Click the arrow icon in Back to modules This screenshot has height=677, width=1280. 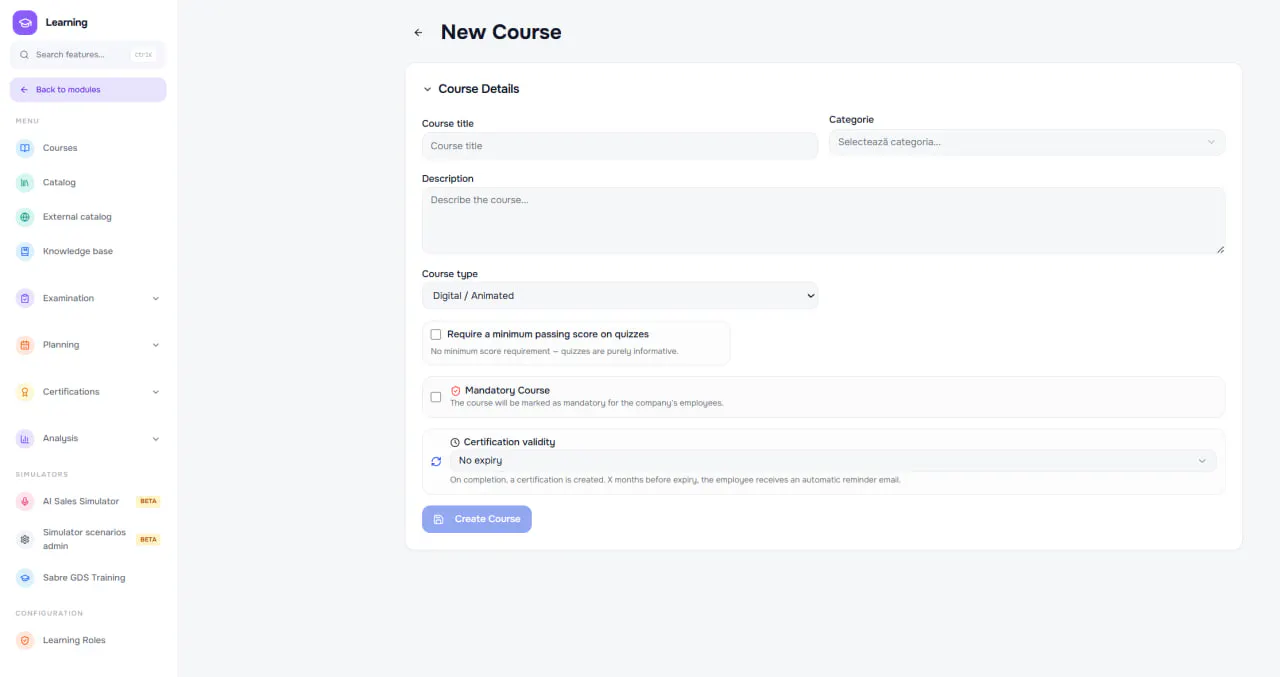(24, 90)
